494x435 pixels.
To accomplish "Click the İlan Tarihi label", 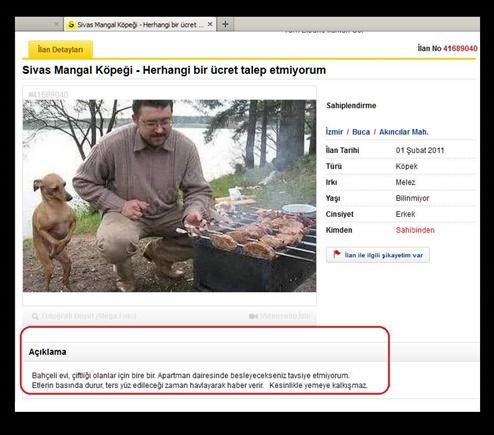I will pos(342,150).
